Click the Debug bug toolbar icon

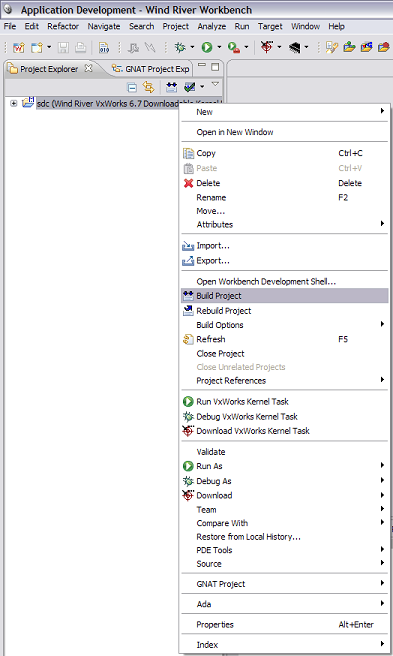(x=180, y=47)
